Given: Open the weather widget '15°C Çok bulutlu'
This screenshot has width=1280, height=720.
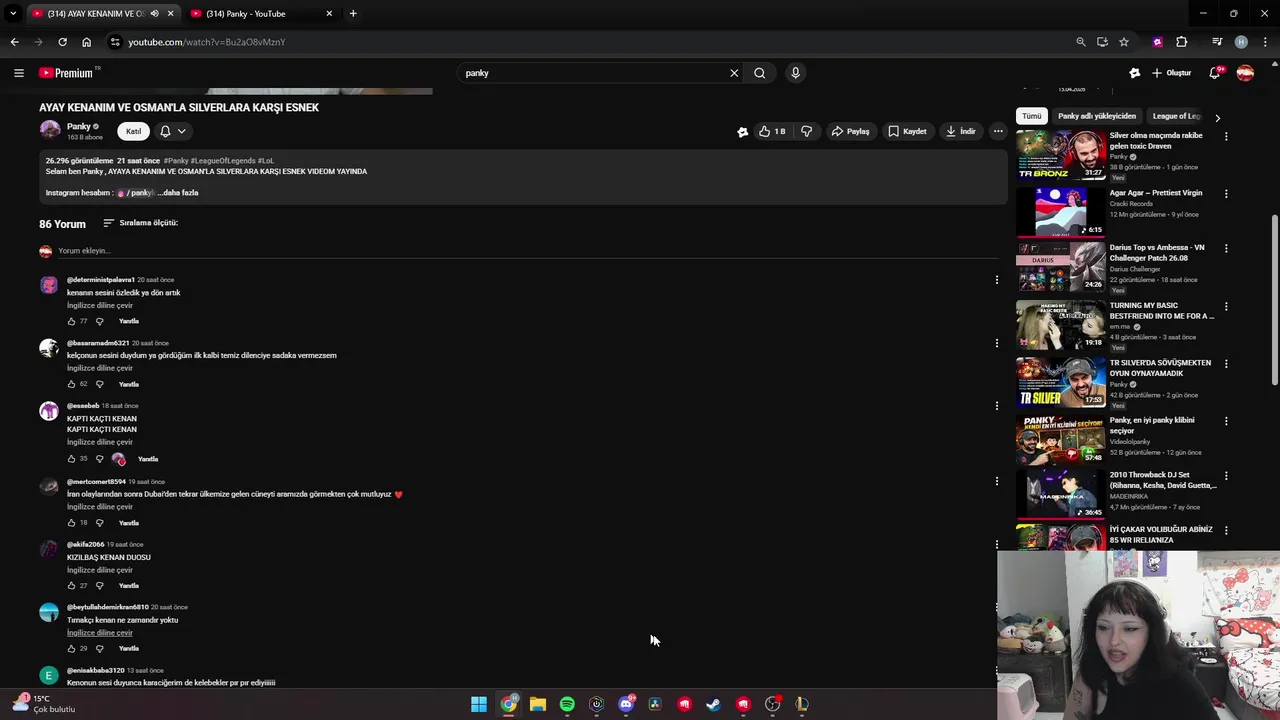Looking at the screenshot, I should 42,704.
